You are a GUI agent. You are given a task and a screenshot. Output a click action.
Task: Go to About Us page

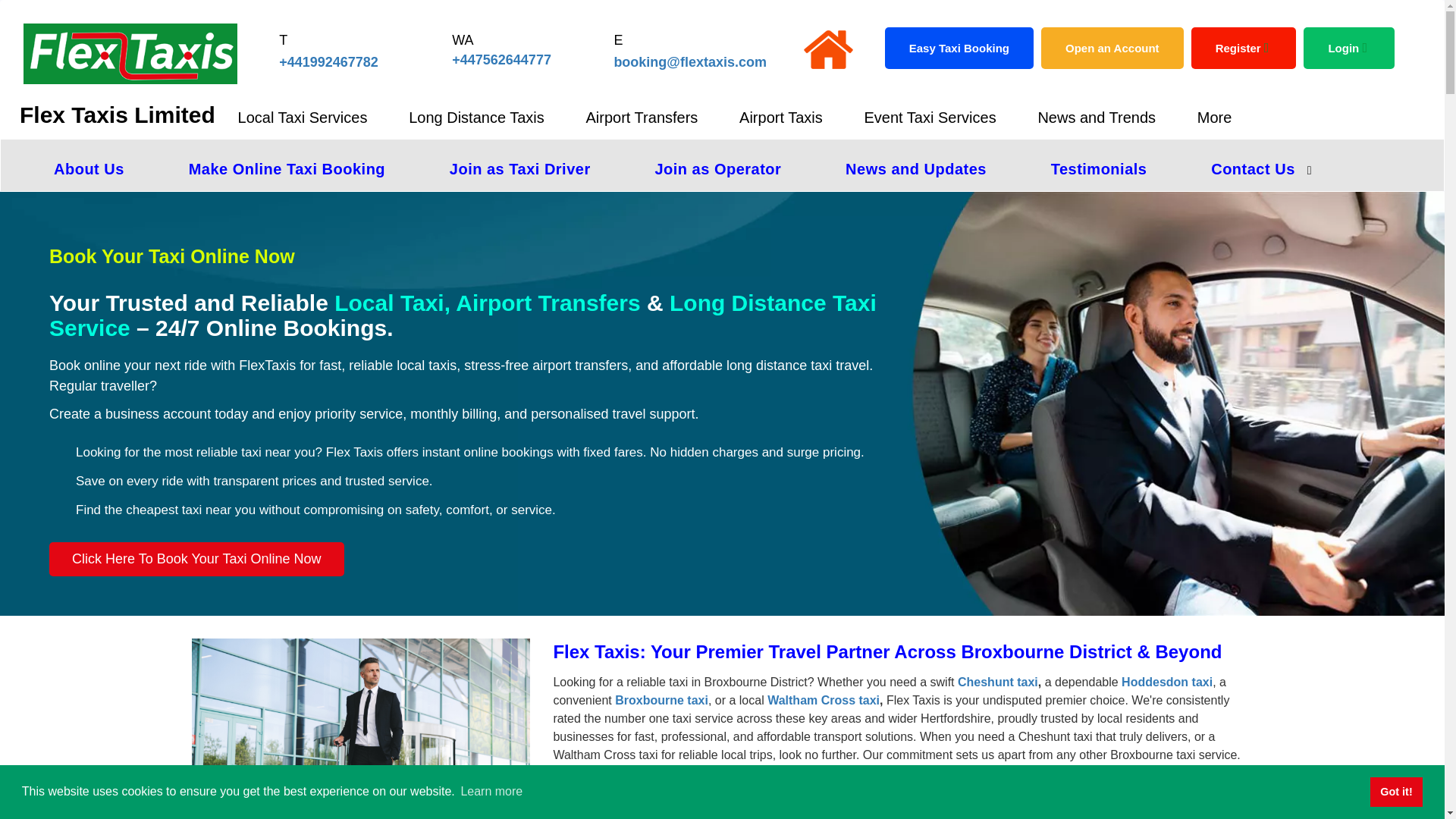[x=89, y=169]
